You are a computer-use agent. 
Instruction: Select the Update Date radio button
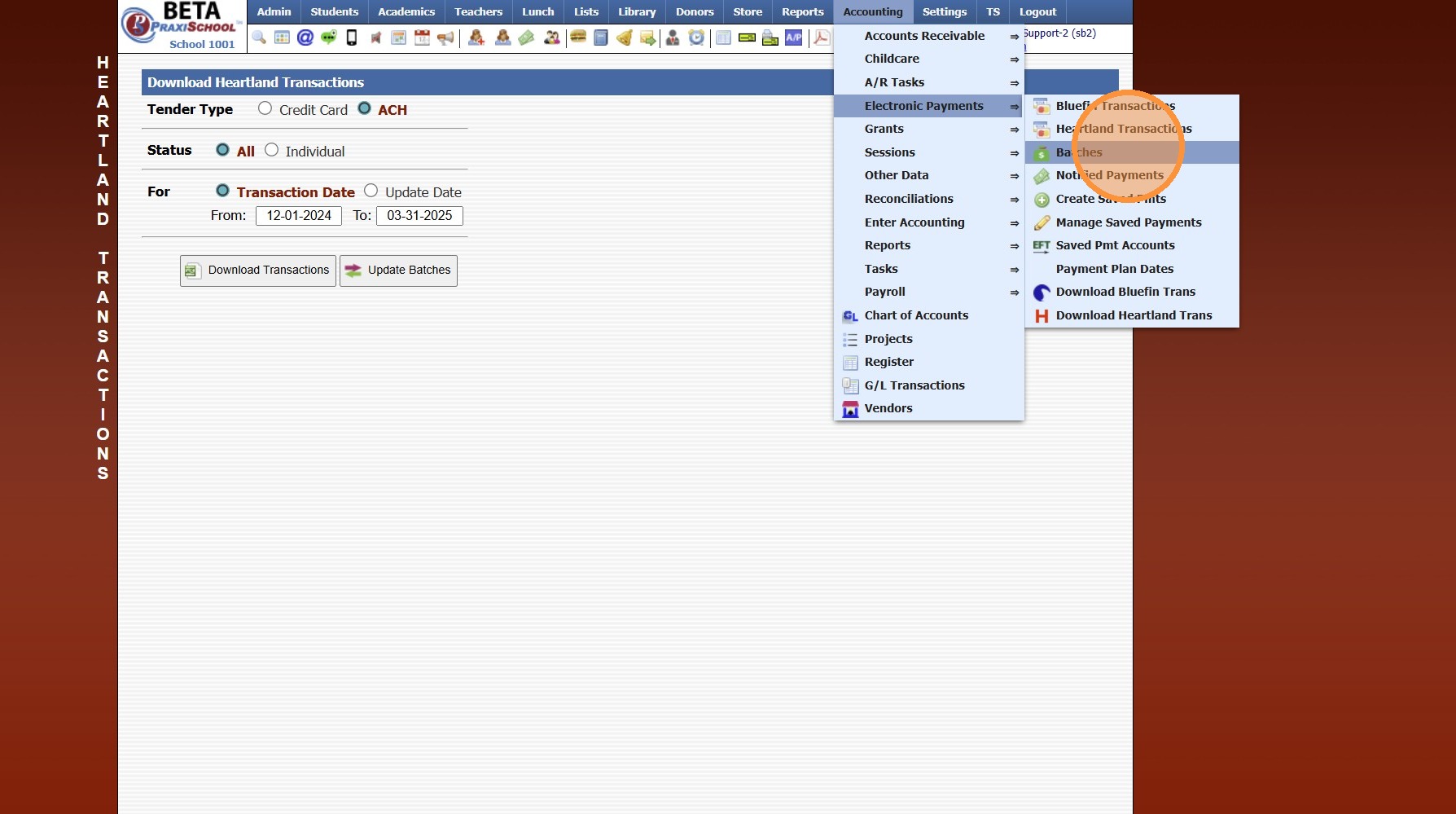[371, 191]
